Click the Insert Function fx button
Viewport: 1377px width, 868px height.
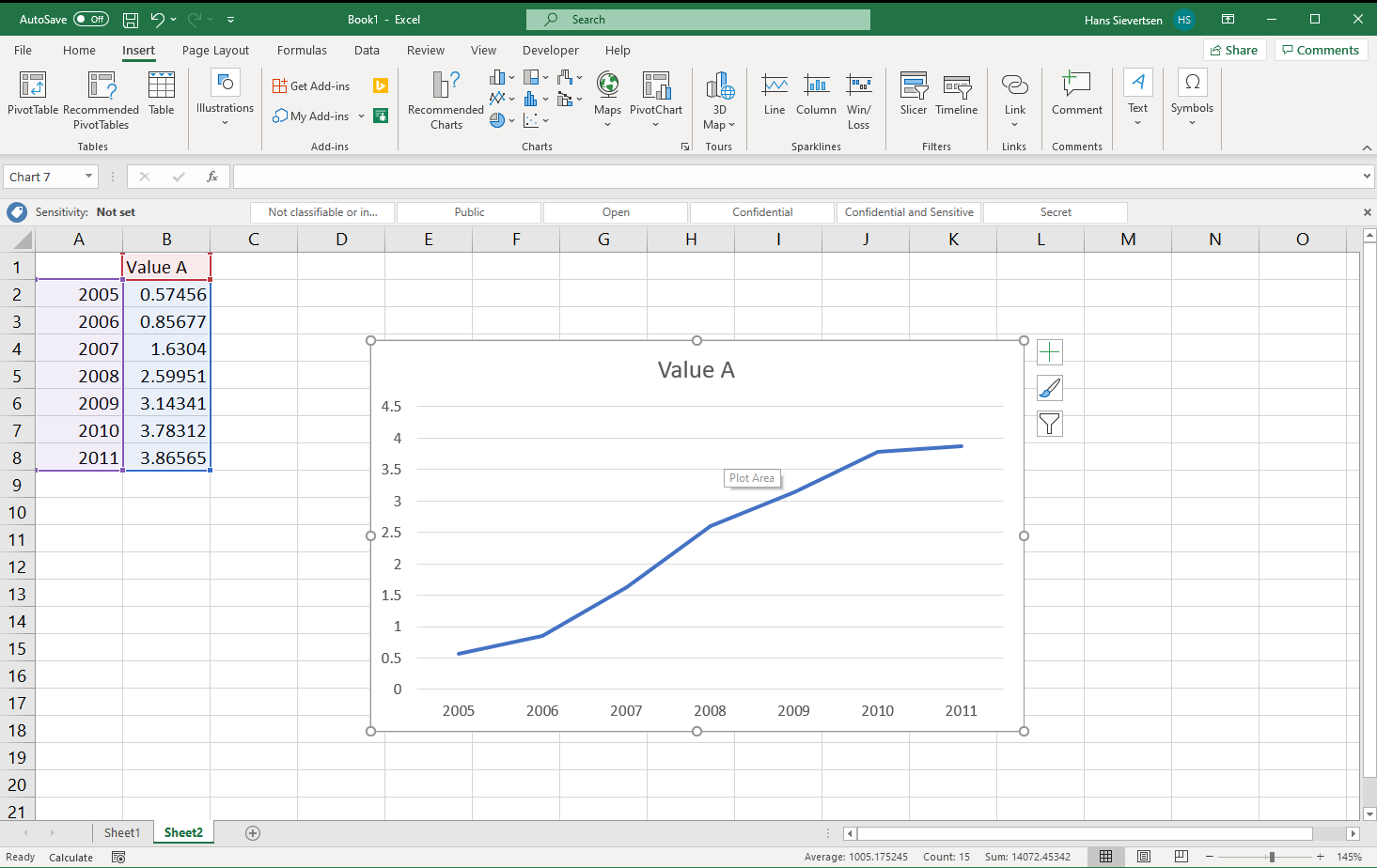point(212,177)
